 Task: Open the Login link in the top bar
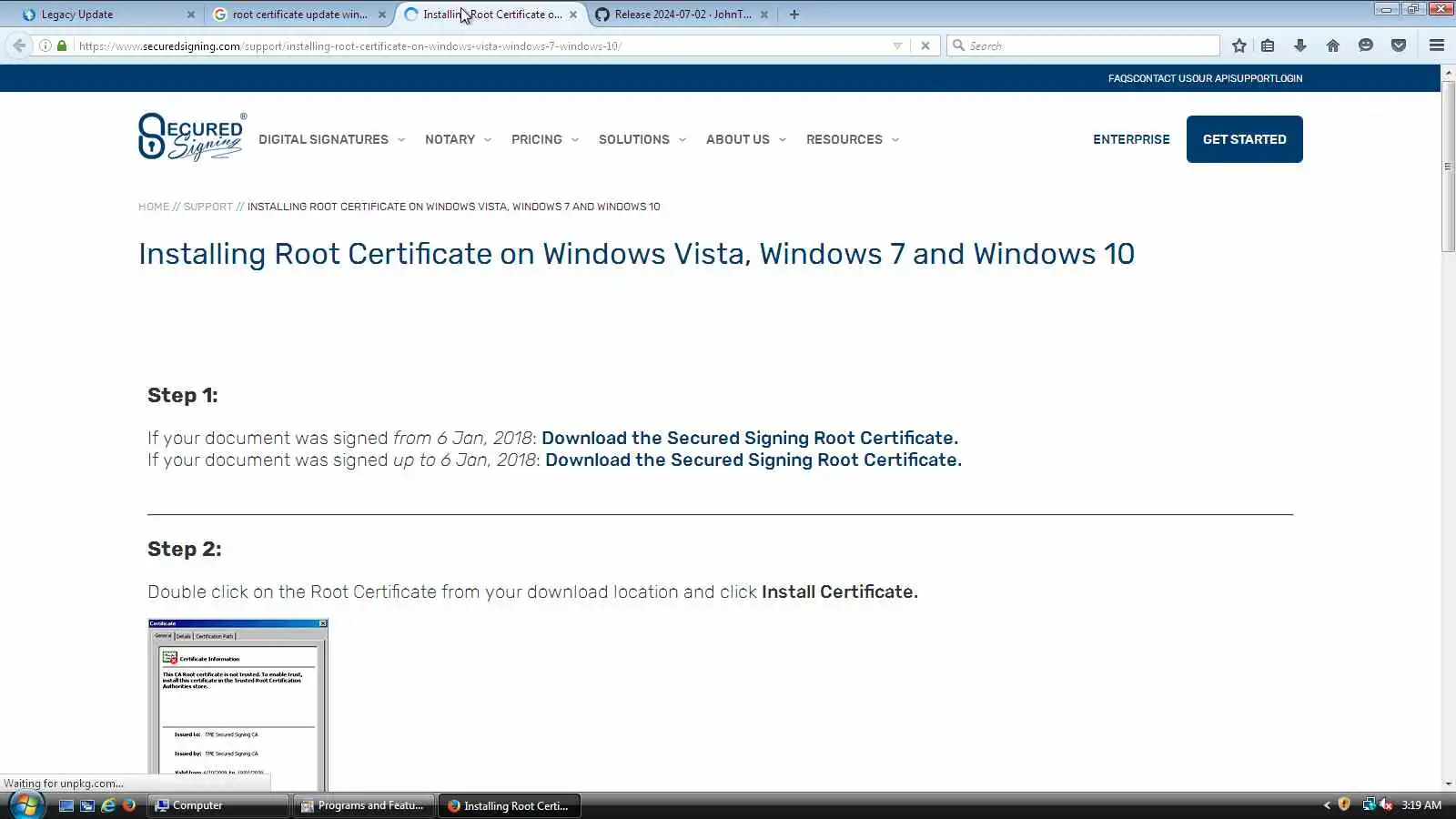coord(1288,78)
